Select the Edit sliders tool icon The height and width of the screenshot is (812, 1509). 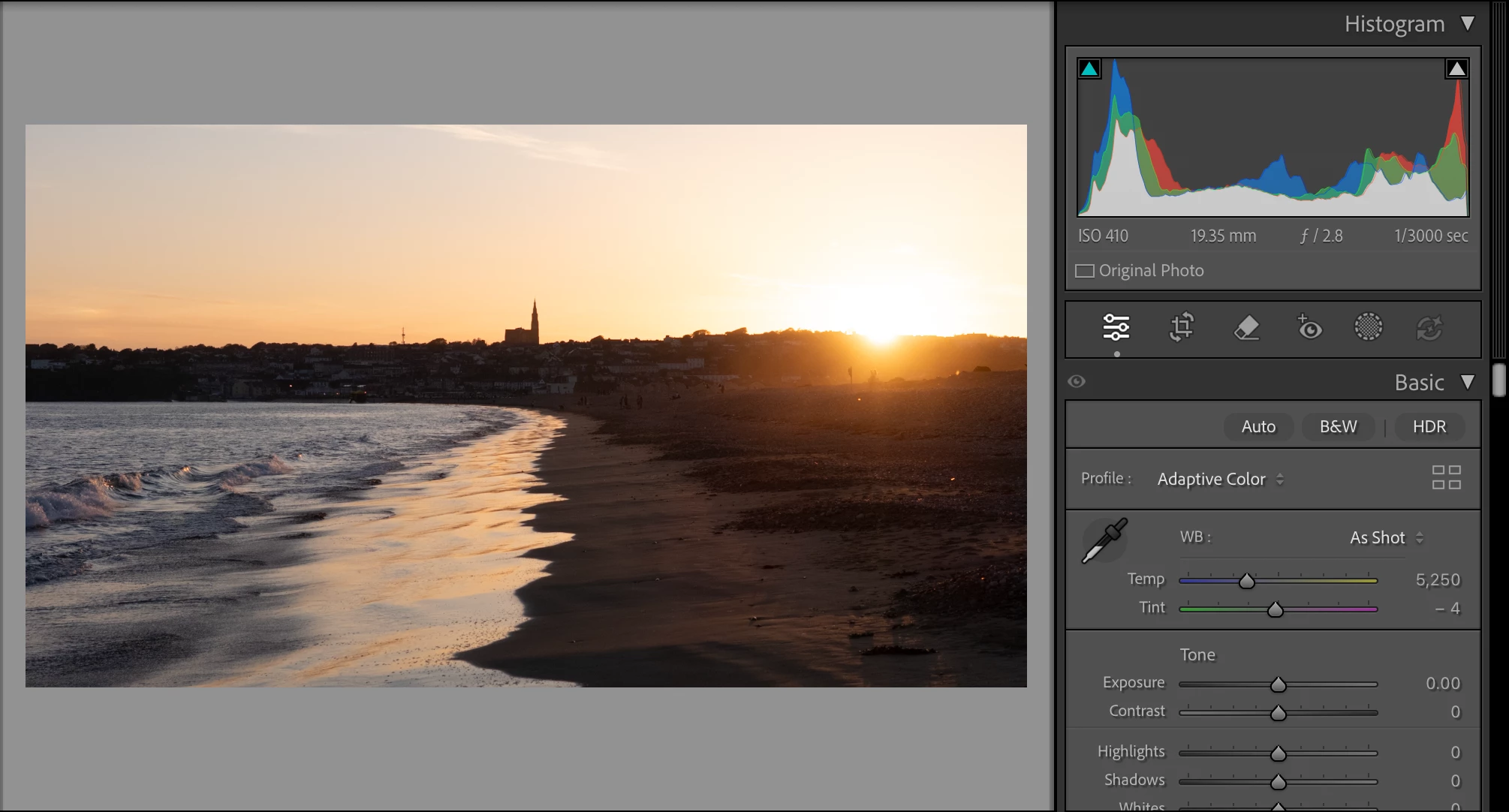click(x=1116, y=327)
